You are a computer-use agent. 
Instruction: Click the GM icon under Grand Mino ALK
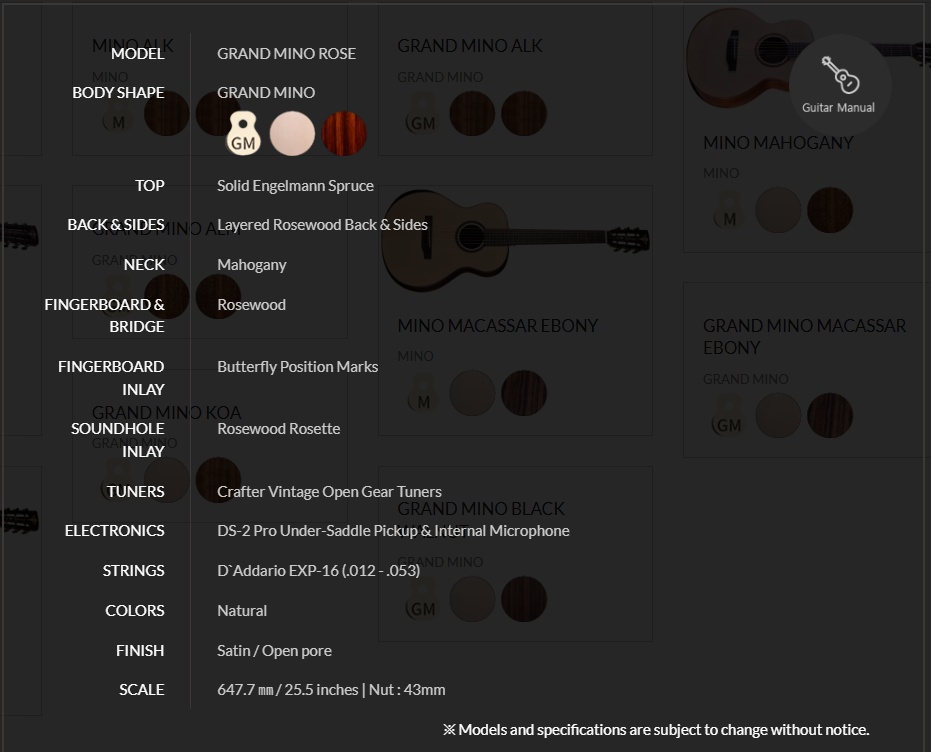click(x=421, y=113)
